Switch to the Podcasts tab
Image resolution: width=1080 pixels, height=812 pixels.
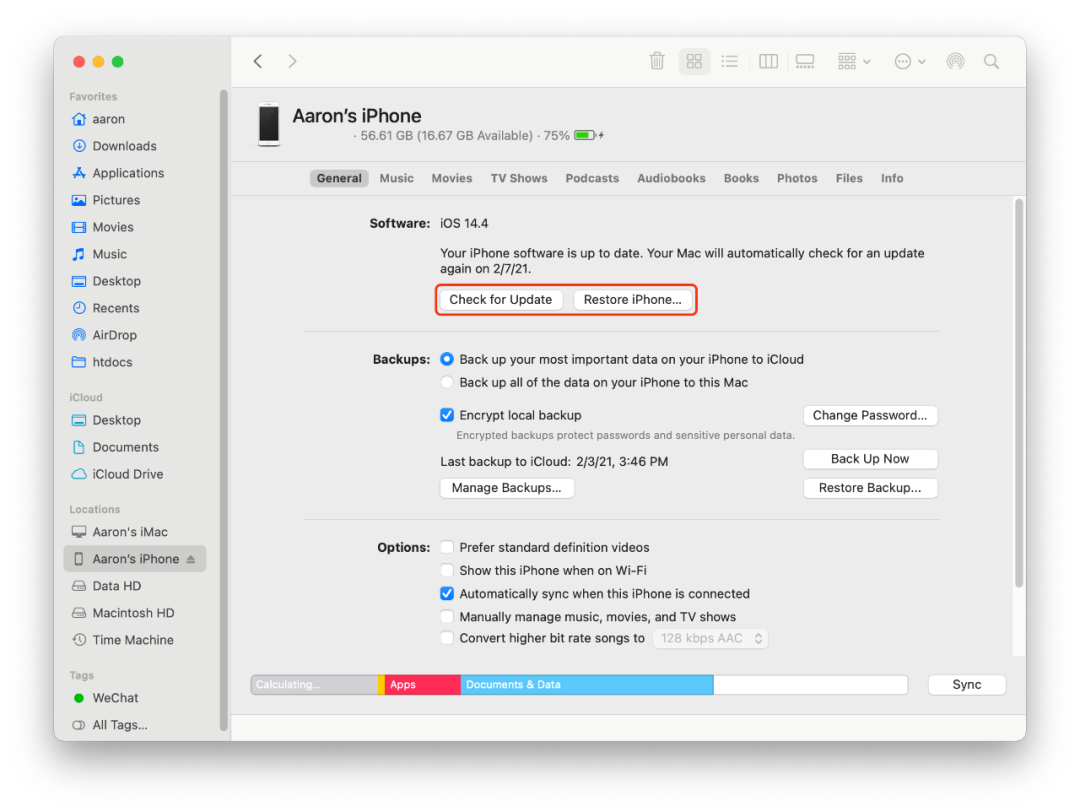592,178
